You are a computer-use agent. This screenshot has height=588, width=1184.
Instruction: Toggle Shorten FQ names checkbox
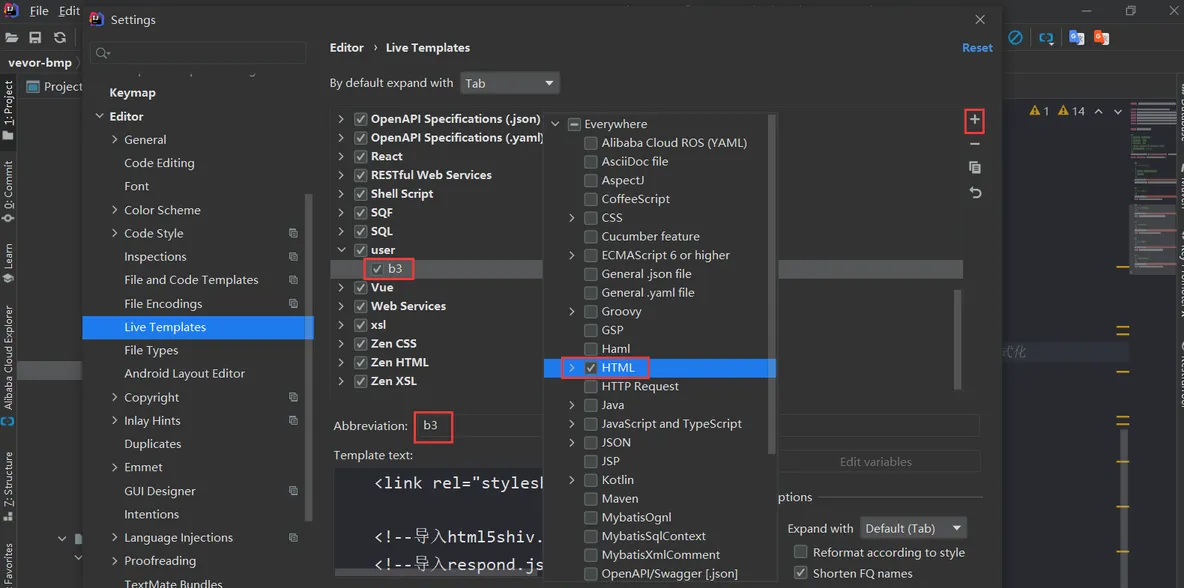(800, 573)
